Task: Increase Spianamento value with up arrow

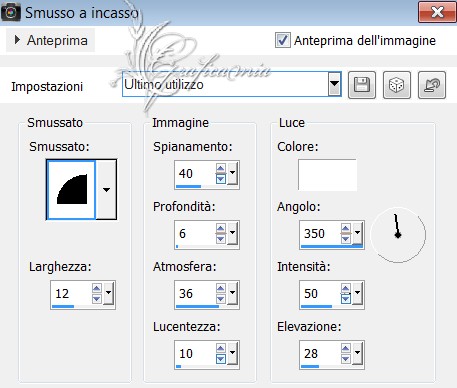Action: (x=220, y=168)
